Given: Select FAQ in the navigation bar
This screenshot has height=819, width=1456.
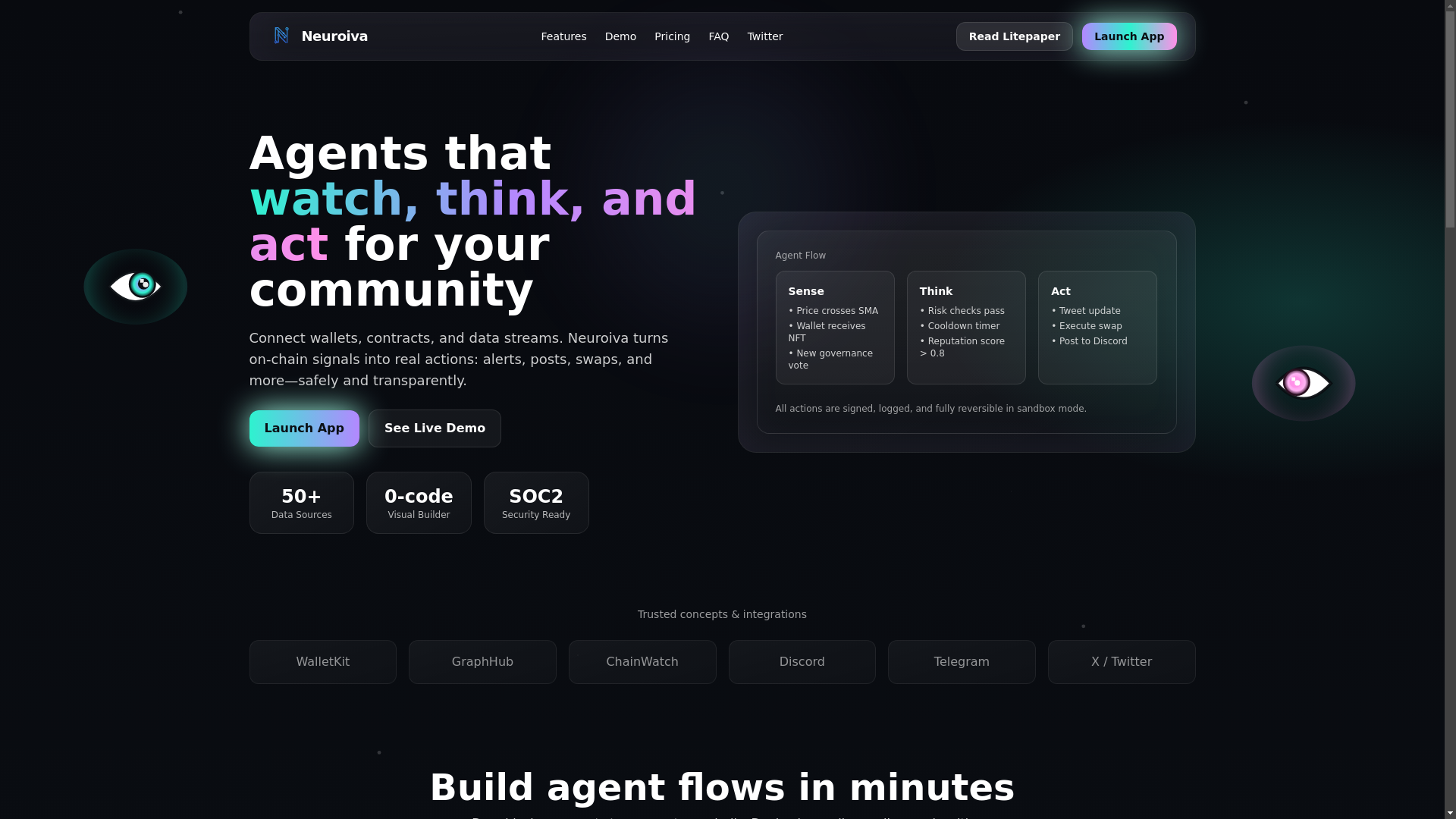Looking at the screenshot, I should [719, 36].
